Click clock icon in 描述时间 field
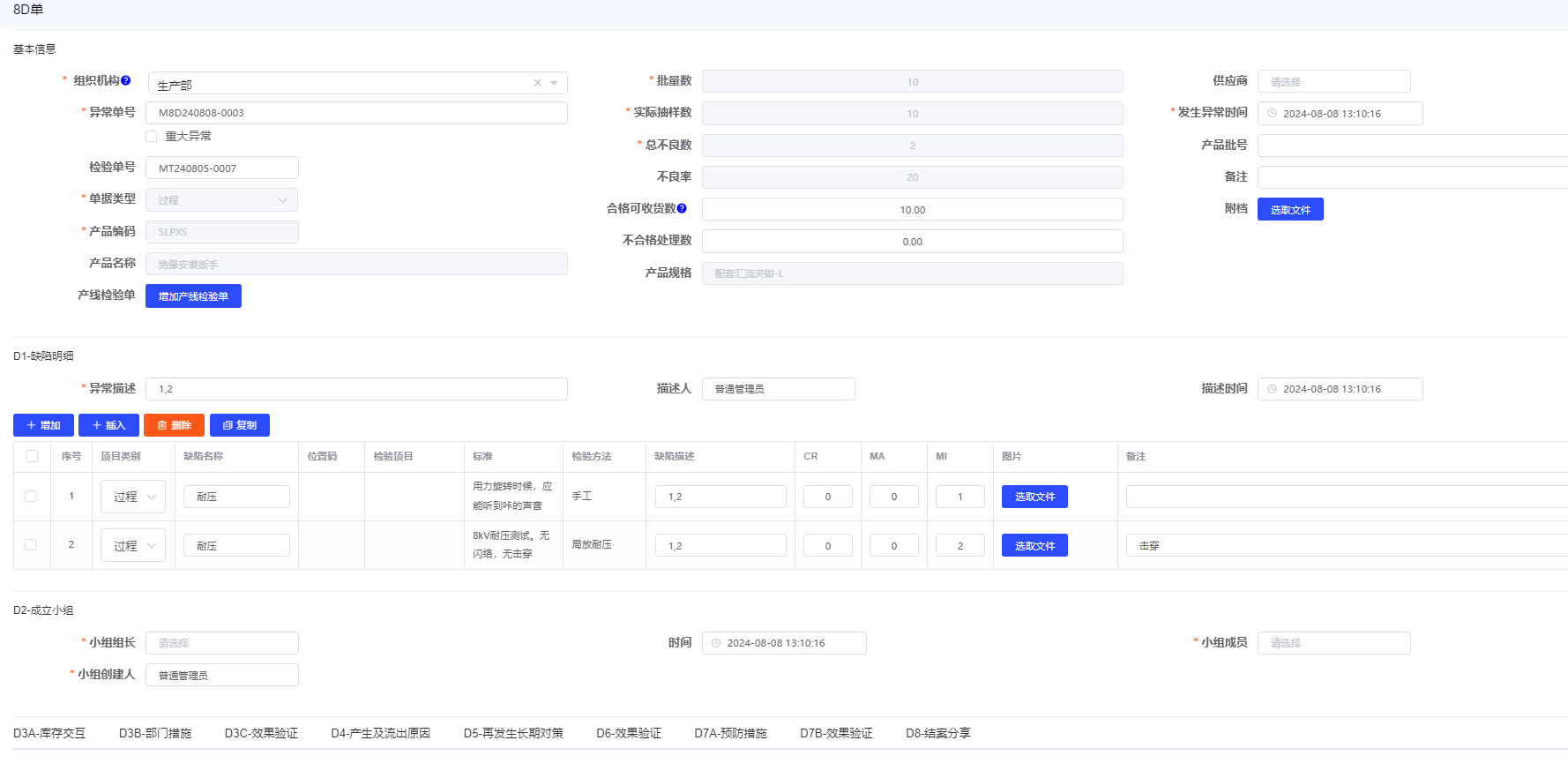 1272,389
